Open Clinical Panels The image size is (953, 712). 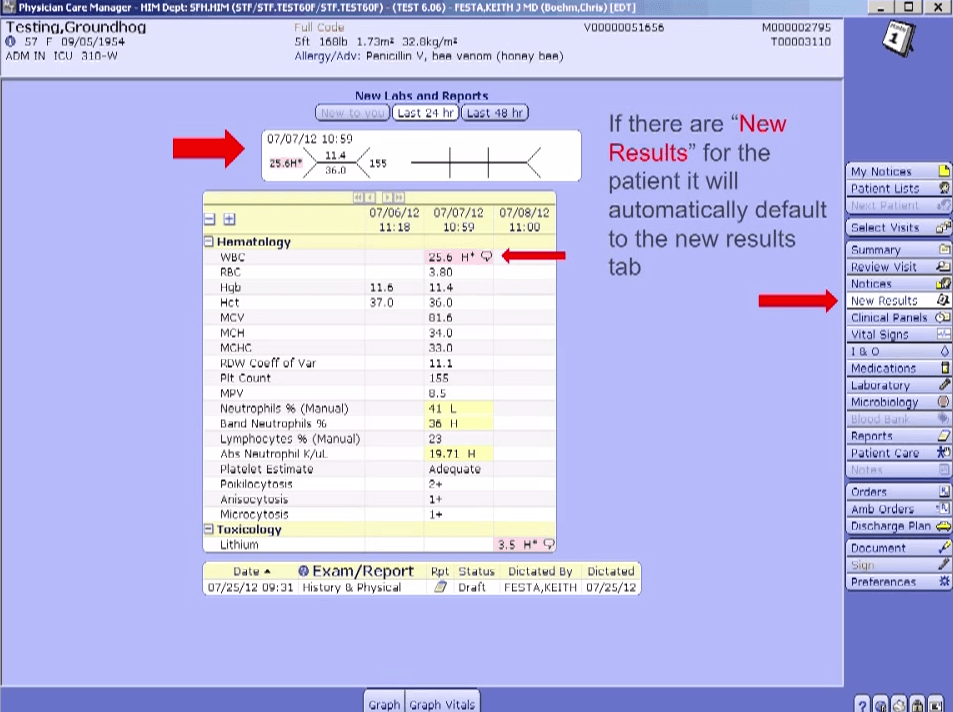click(898, 317)
